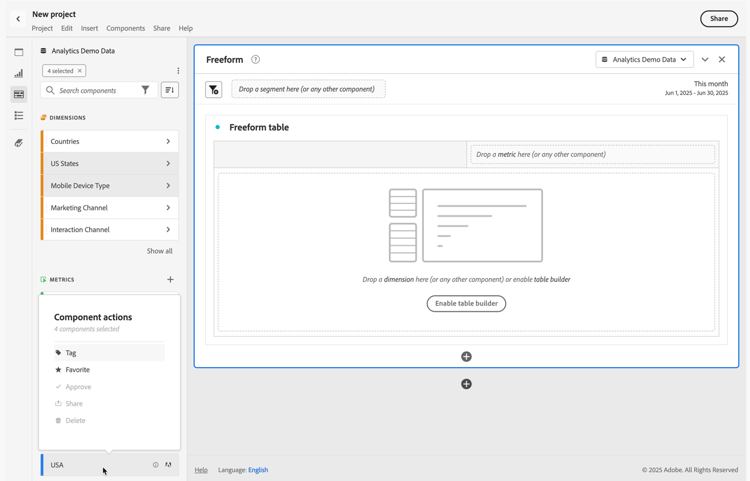Select the Interaction Channel label

(x=80, y=230)
